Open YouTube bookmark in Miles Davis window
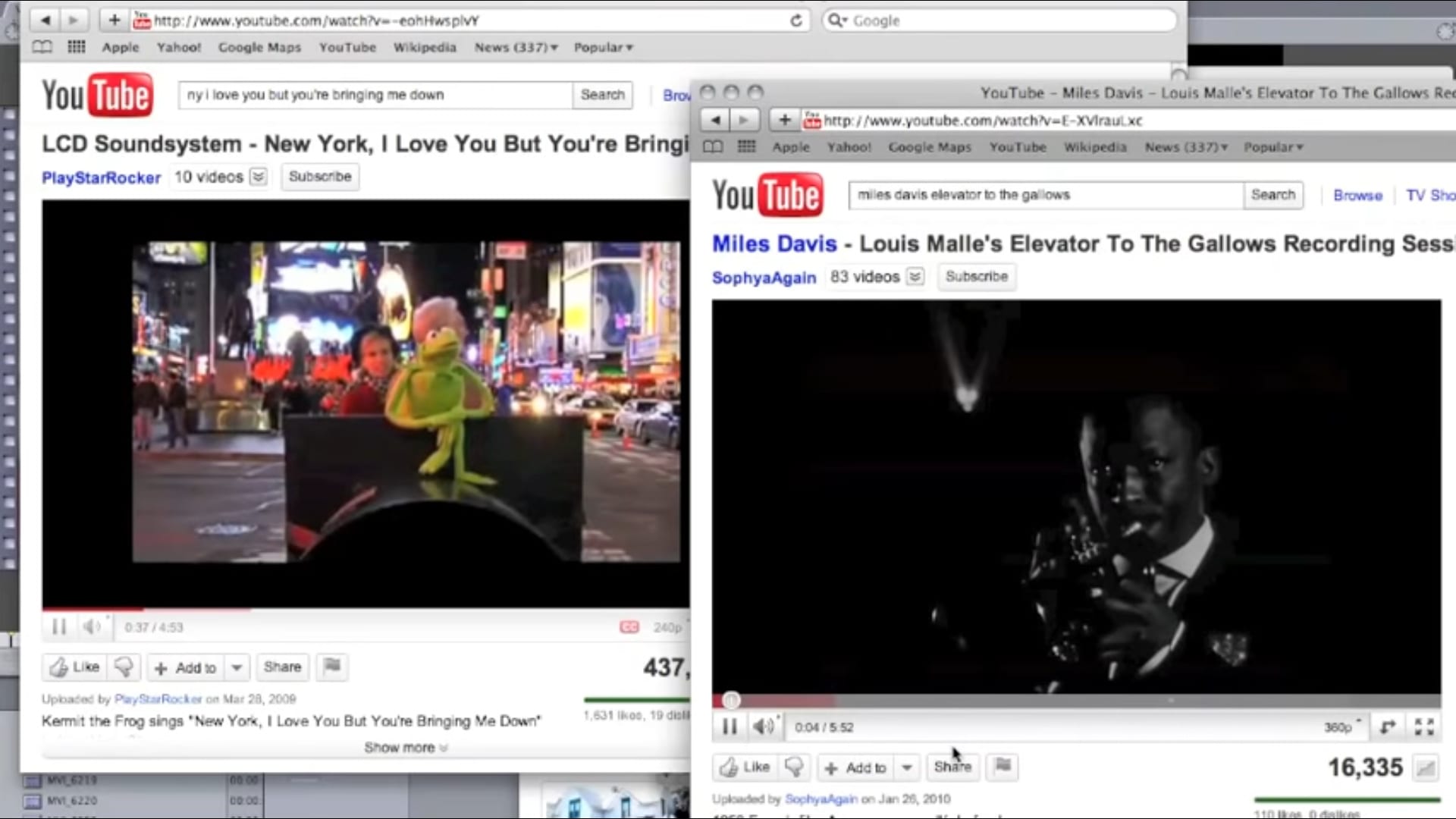Image resolution: width=1456 pixels, height=819 pixels. (x=1018, y=147)
